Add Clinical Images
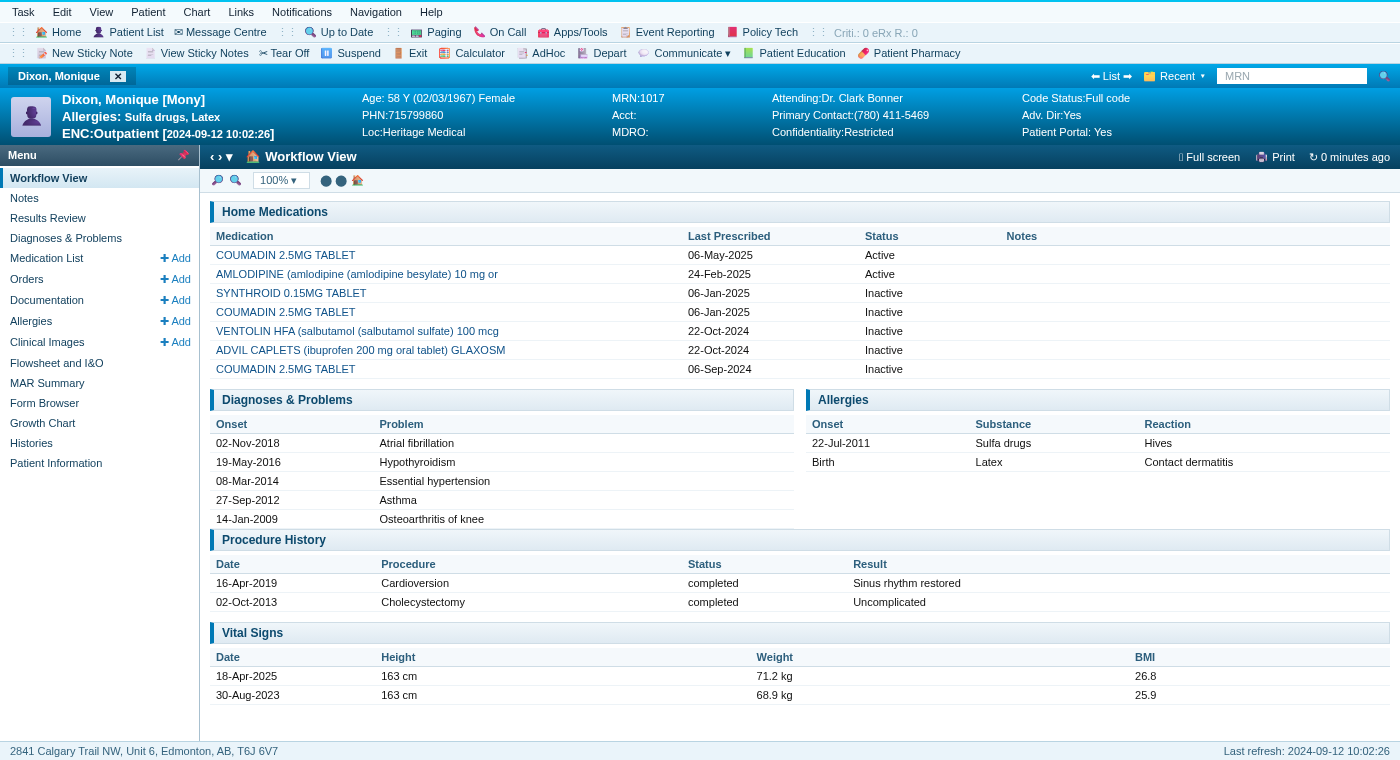Screen dimensions: 1400x760 pyautogui.click(x=175, y=342)
